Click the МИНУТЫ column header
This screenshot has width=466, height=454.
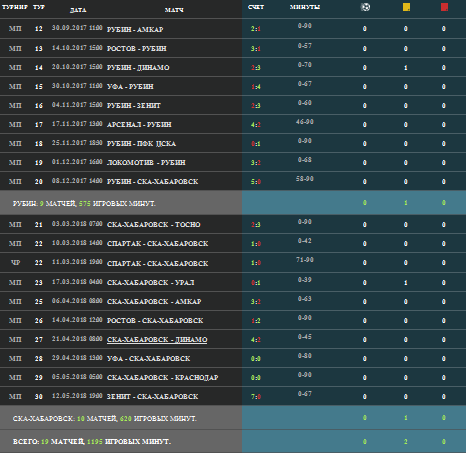[305, 7]
